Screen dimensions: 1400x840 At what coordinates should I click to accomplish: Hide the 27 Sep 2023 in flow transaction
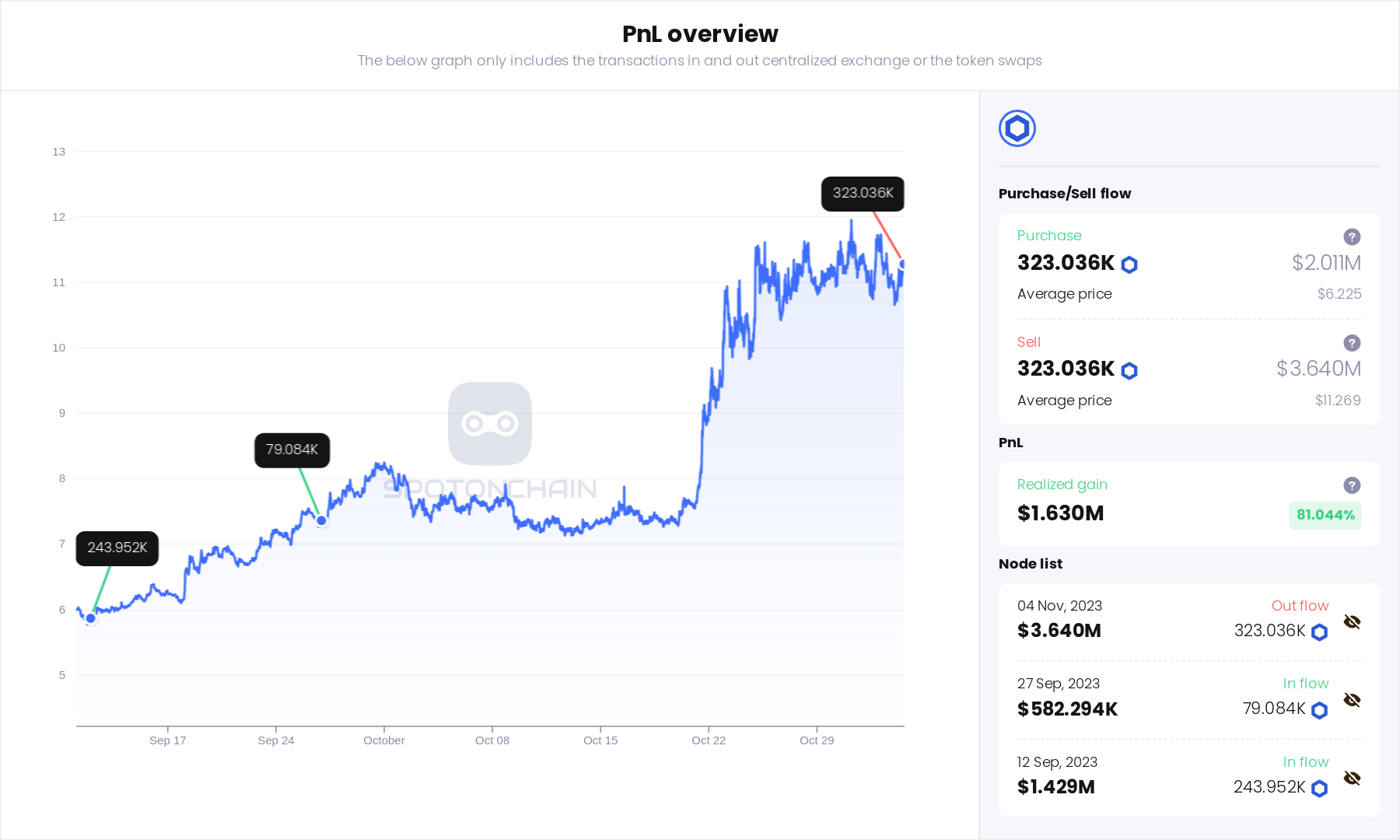pos(1353,700)
